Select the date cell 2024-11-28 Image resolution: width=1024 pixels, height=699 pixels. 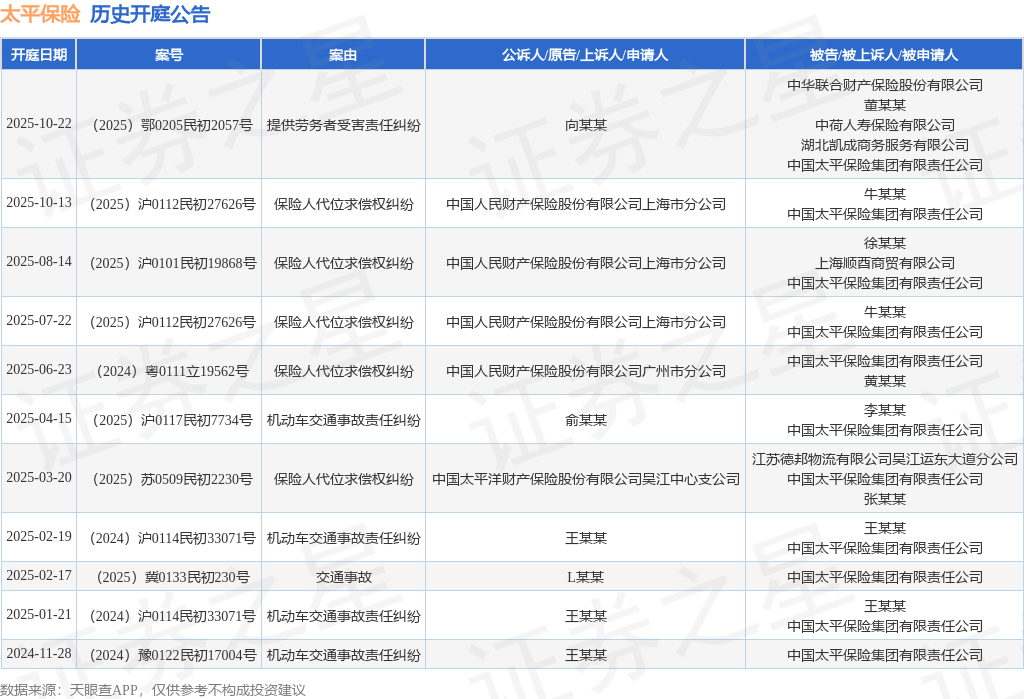(39, 653)
